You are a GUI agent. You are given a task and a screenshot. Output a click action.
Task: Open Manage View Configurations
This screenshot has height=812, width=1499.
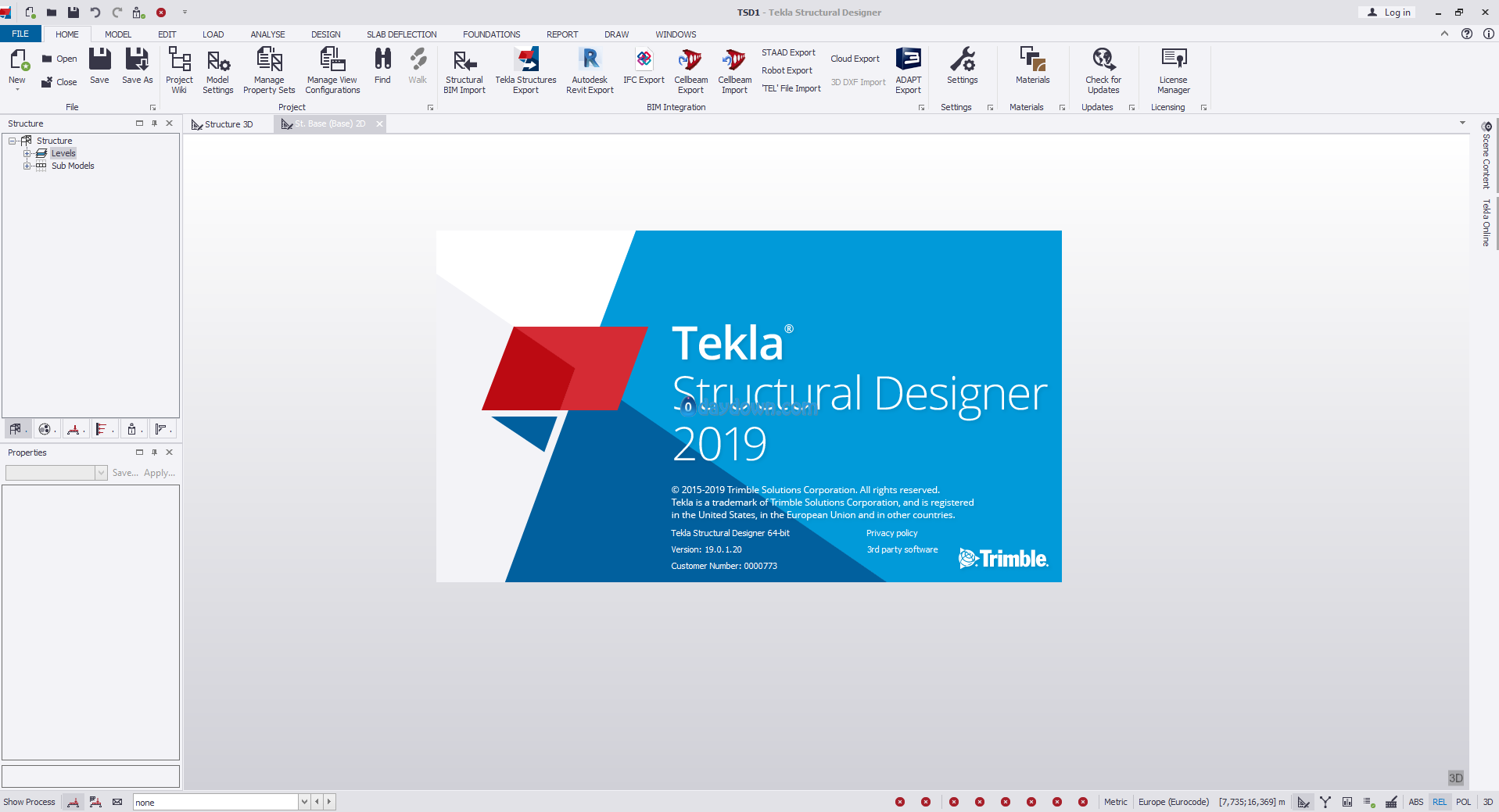(332, 70)
